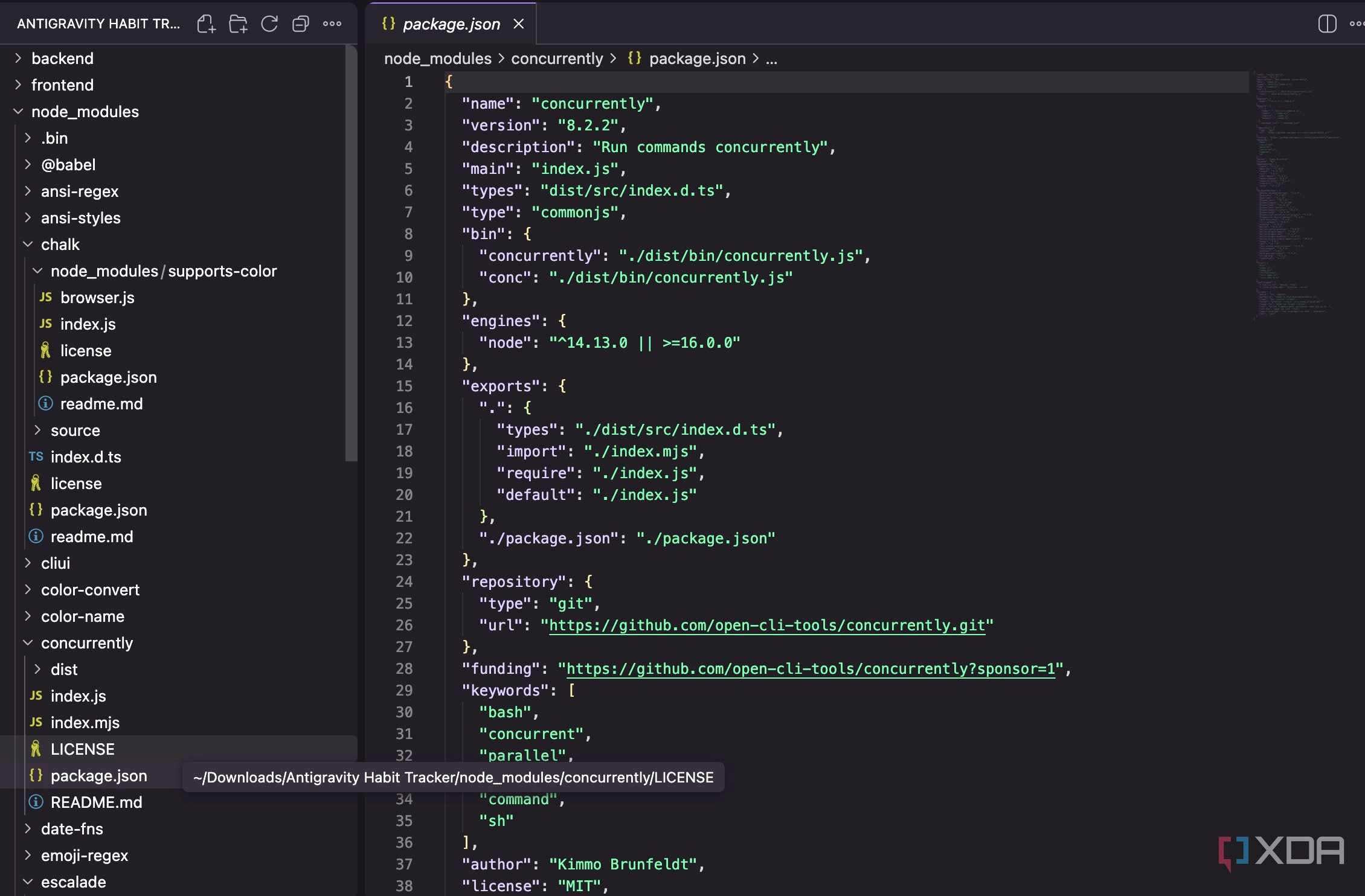This screenshot has height=896, width=1365.
Task: Select the package.json editor tab
Action: [x=451, y=24]
